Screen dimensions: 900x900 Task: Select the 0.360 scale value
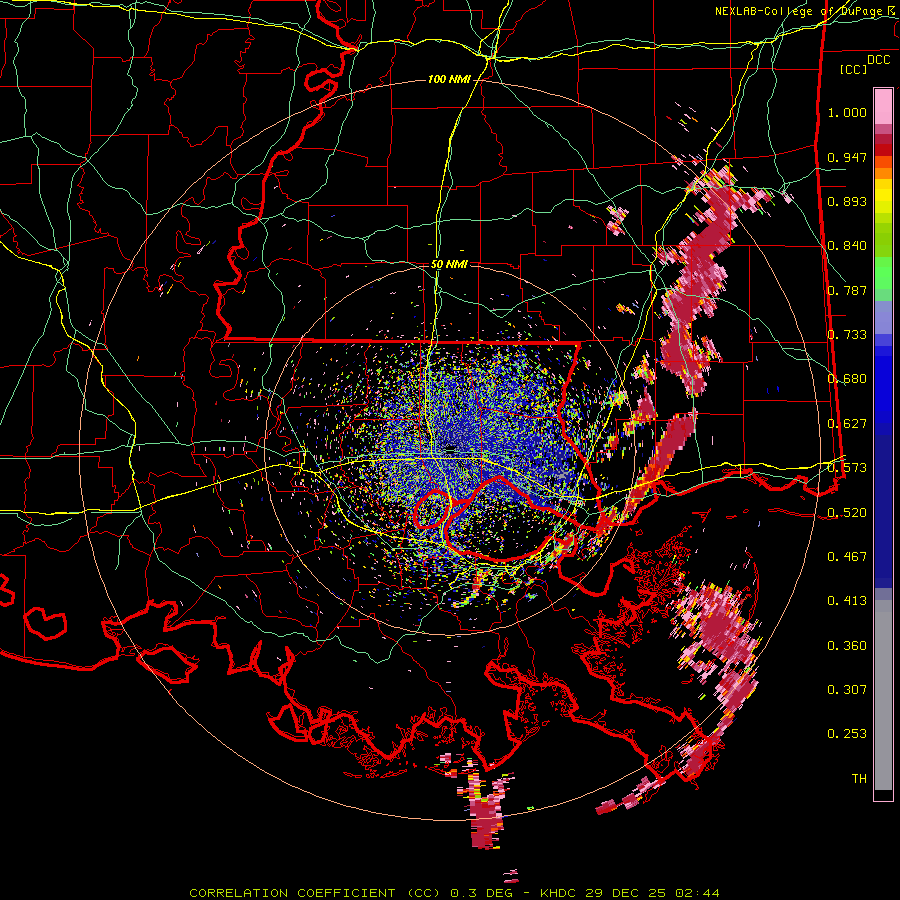point(847,646)
